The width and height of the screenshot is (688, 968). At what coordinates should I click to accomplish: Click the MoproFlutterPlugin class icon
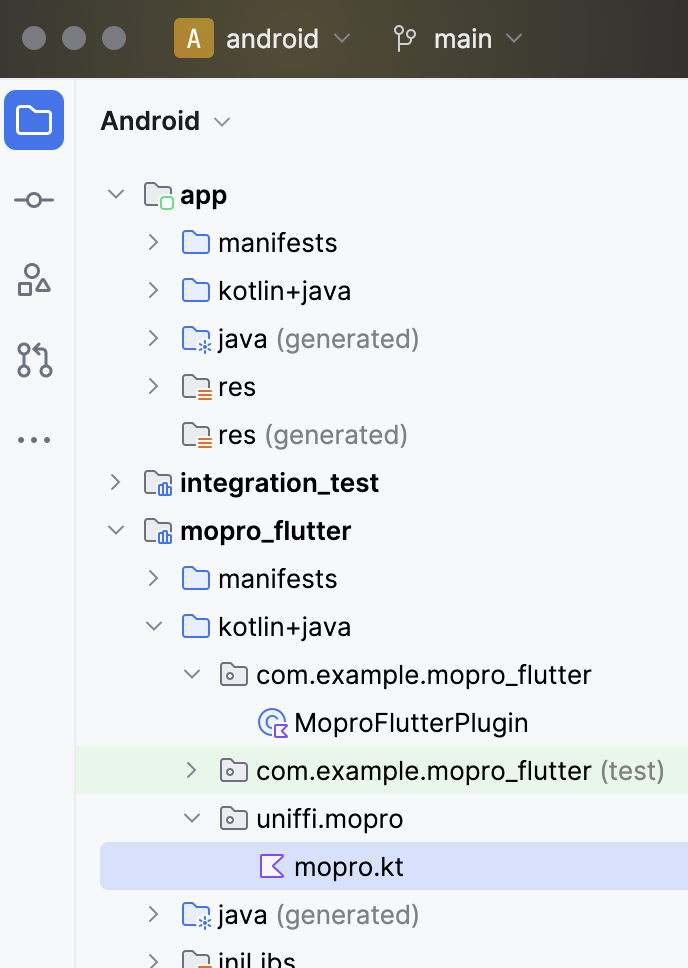pos(272,722)
